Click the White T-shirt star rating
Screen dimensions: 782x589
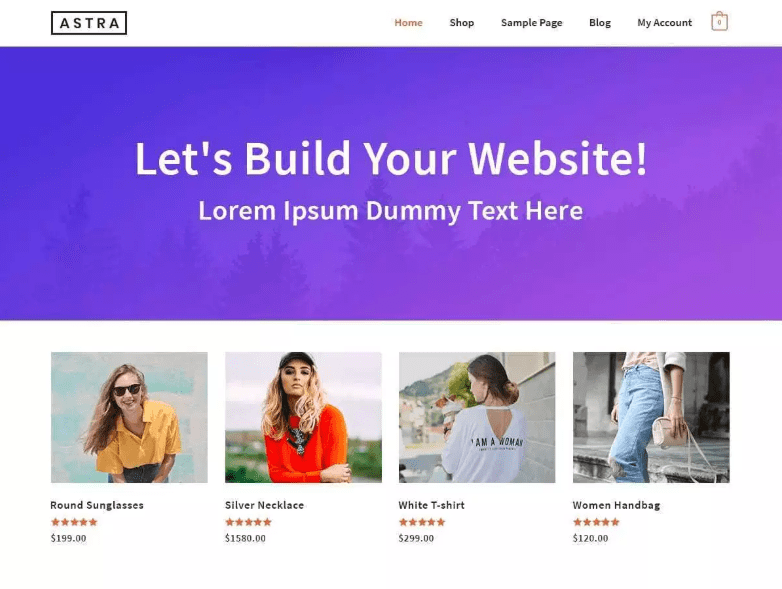(x=421, y=522)
